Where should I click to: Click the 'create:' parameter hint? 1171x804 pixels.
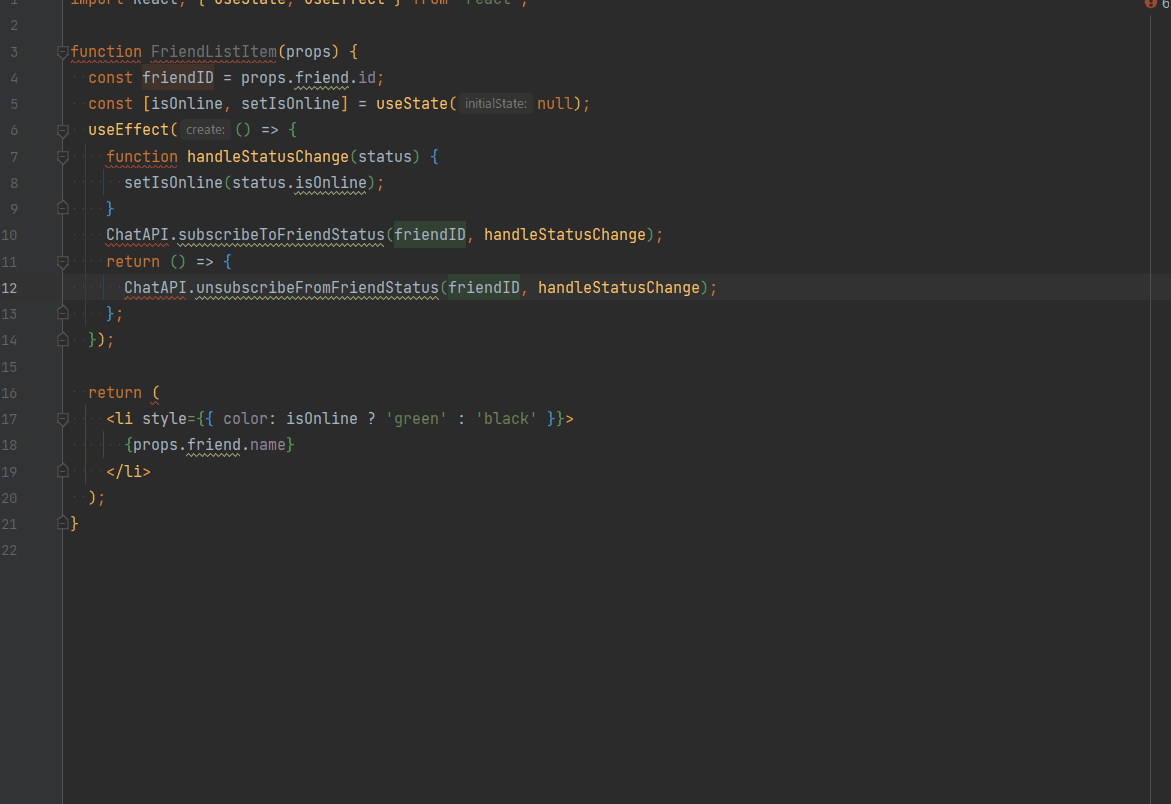[x=205, y=130]
